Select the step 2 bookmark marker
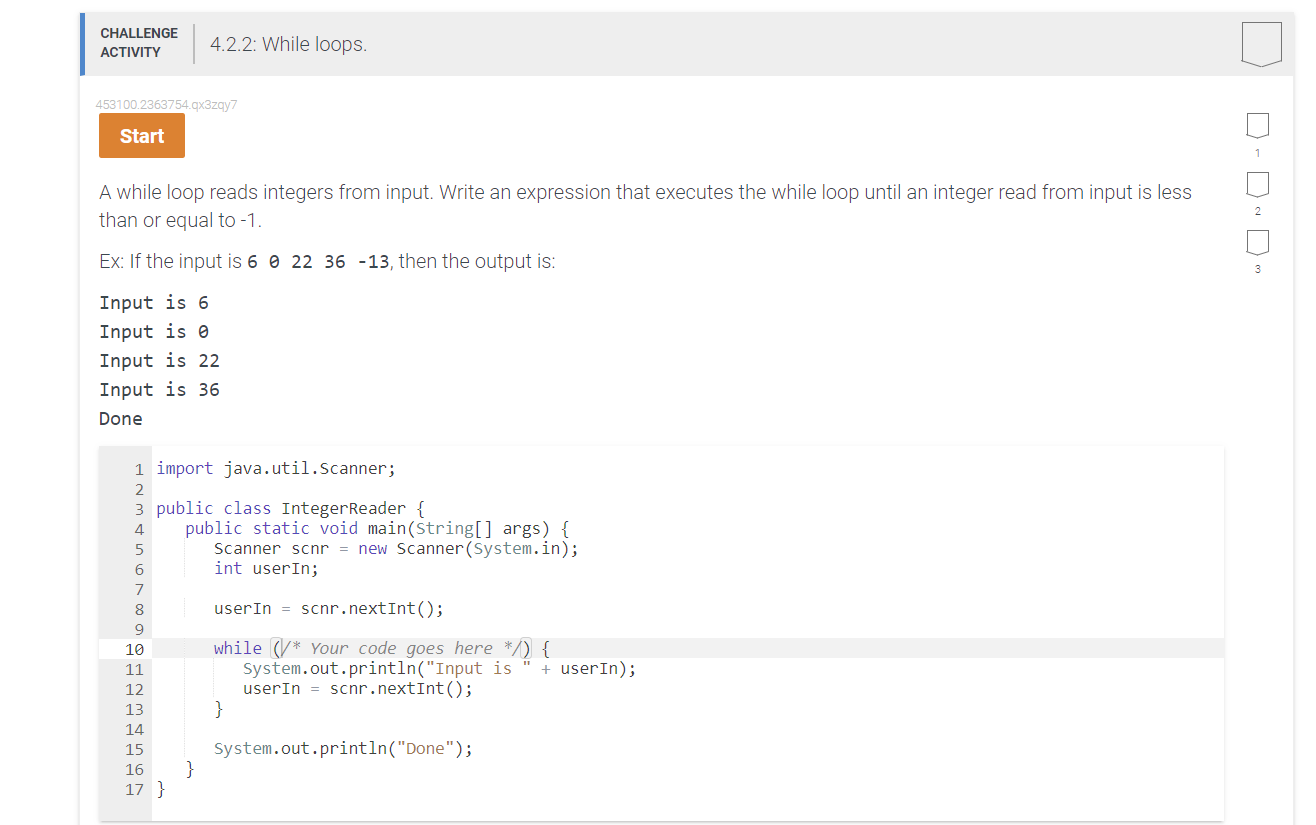Viewport: 1316px width, 825px height. pyautogui.click(x=1257, y=184)
